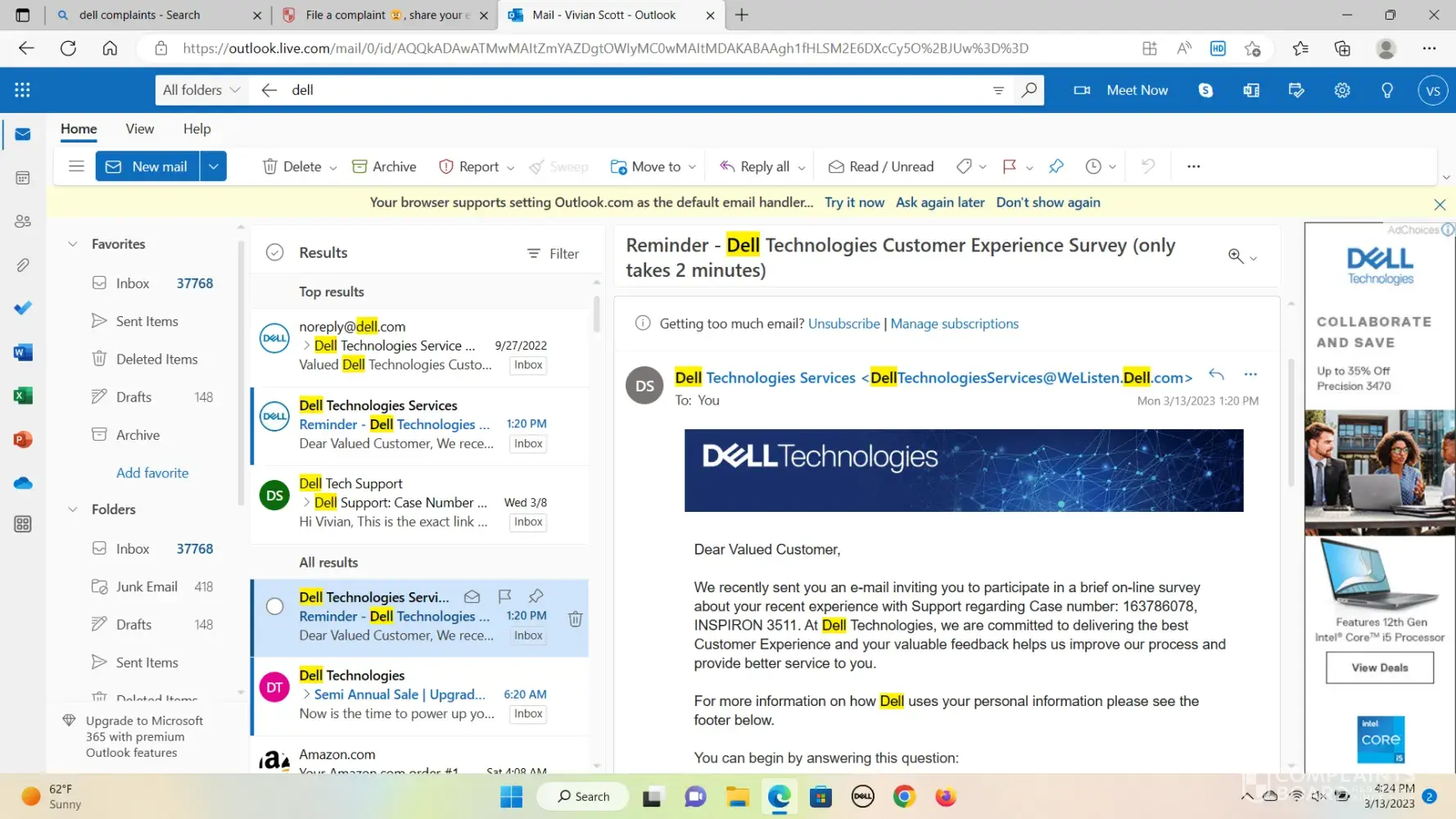Pin the selected Dell Technologies message
This screenshot has width=1456, height=819.
(x=536, y=596)
